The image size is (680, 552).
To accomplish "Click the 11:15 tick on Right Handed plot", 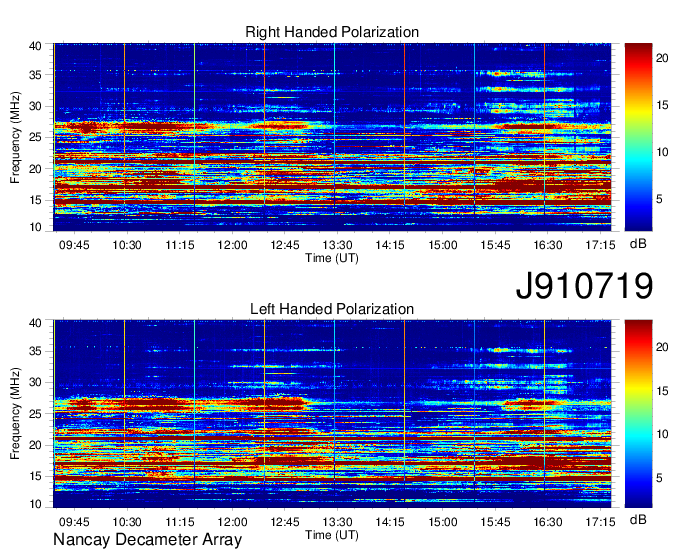I will [180, 245].
